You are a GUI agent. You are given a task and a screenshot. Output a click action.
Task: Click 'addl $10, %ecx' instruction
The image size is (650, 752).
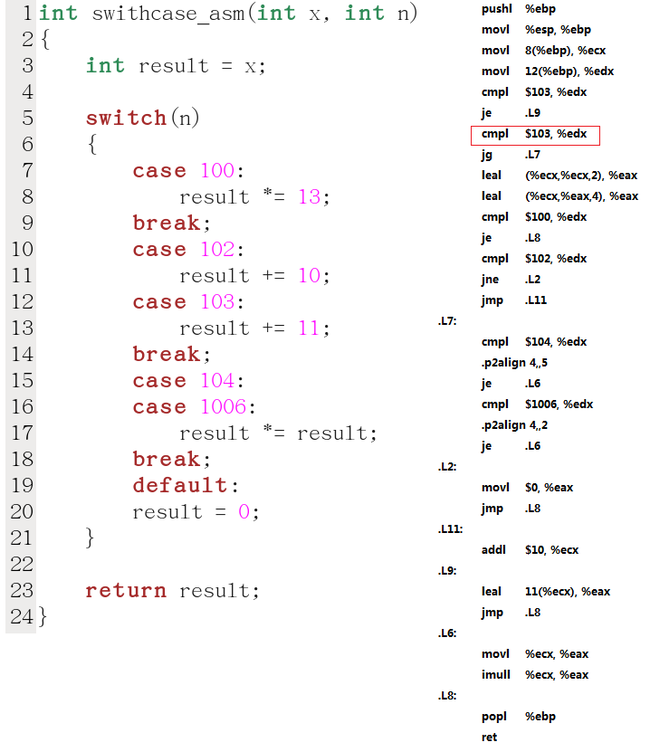[530, 550]
